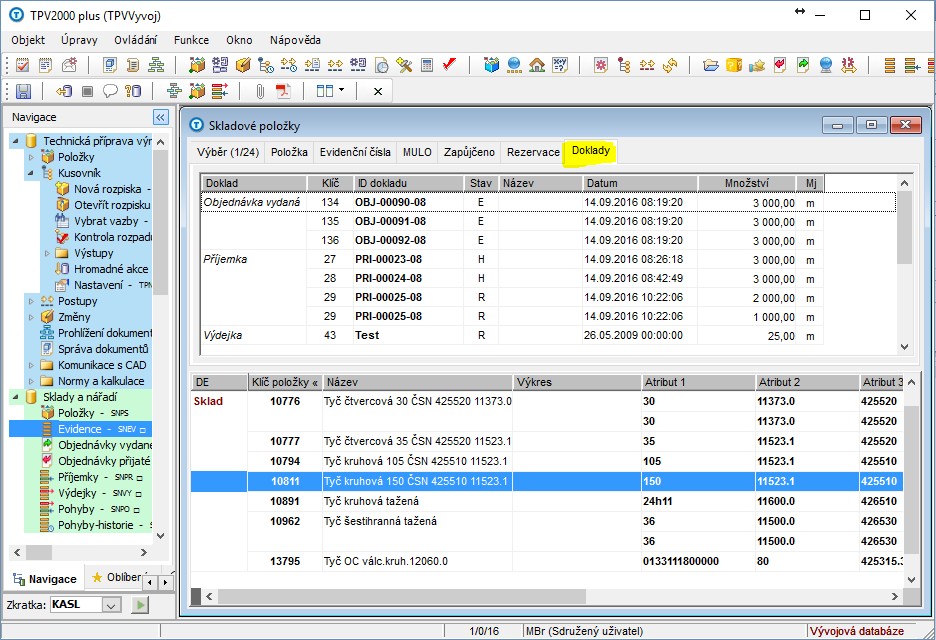Switch to the Zapůjčeno tab
936x640 pixels.
(x=469, y=152)
